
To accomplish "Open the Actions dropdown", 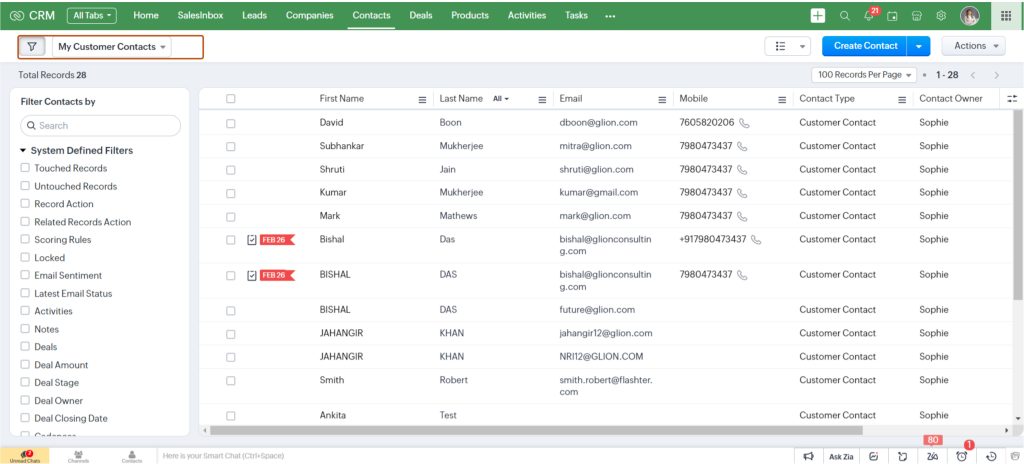I will [973, 46].
